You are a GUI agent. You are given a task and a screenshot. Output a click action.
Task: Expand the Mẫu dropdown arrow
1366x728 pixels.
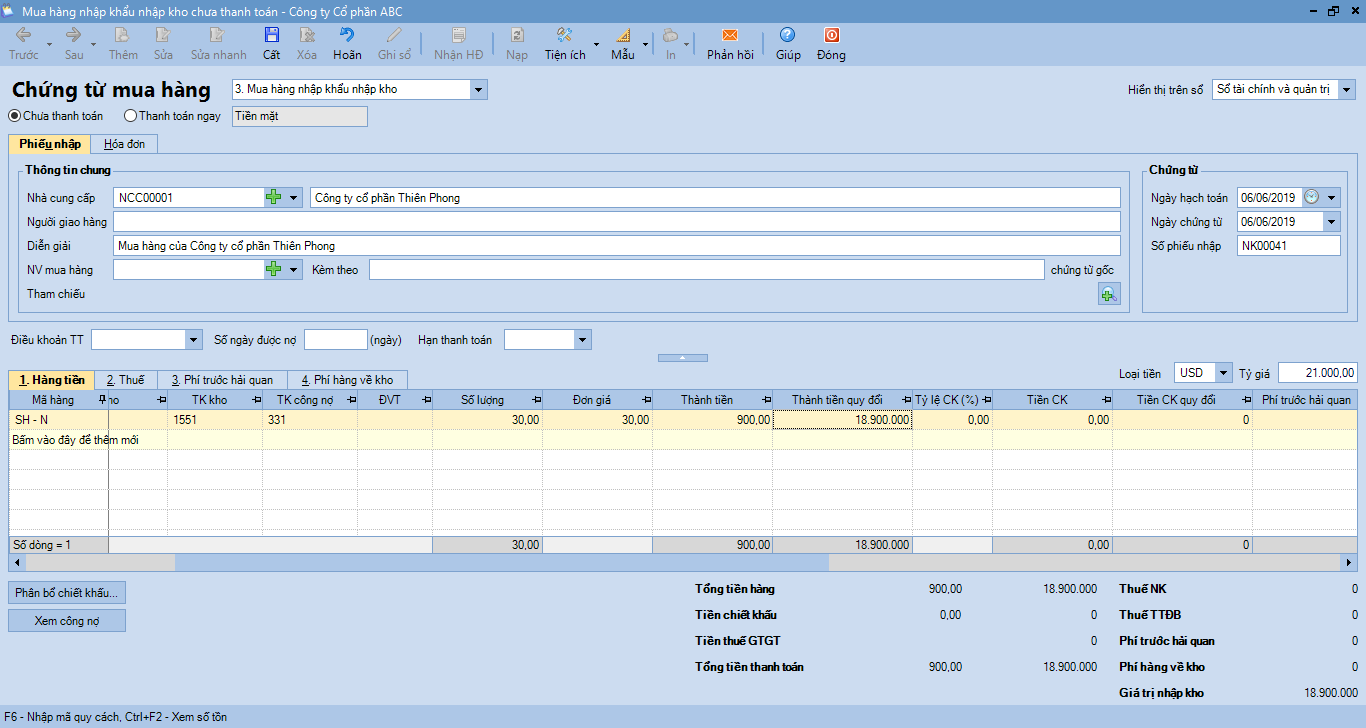click(x=646, y=44)
